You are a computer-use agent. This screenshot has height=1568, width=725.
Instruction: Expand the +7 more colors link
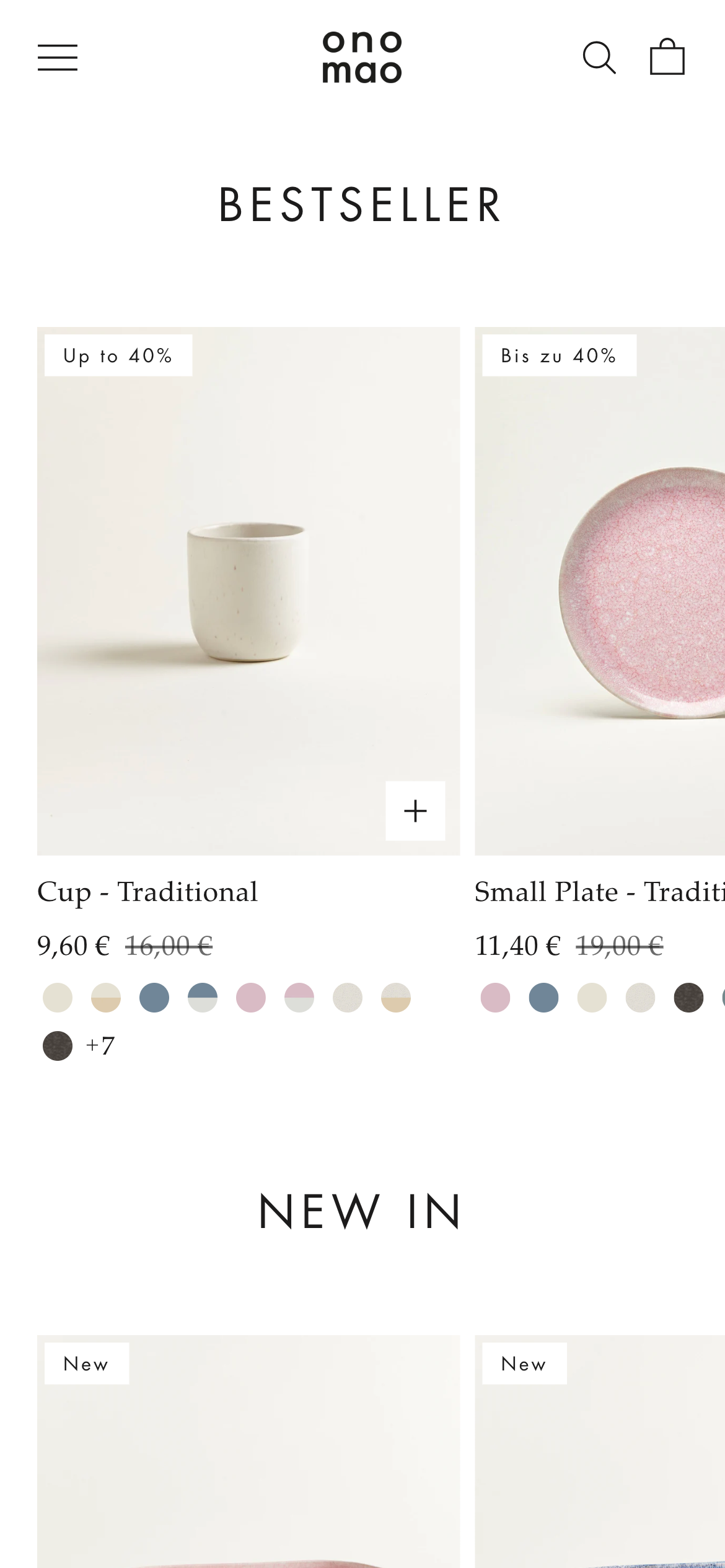point(100,1046)
